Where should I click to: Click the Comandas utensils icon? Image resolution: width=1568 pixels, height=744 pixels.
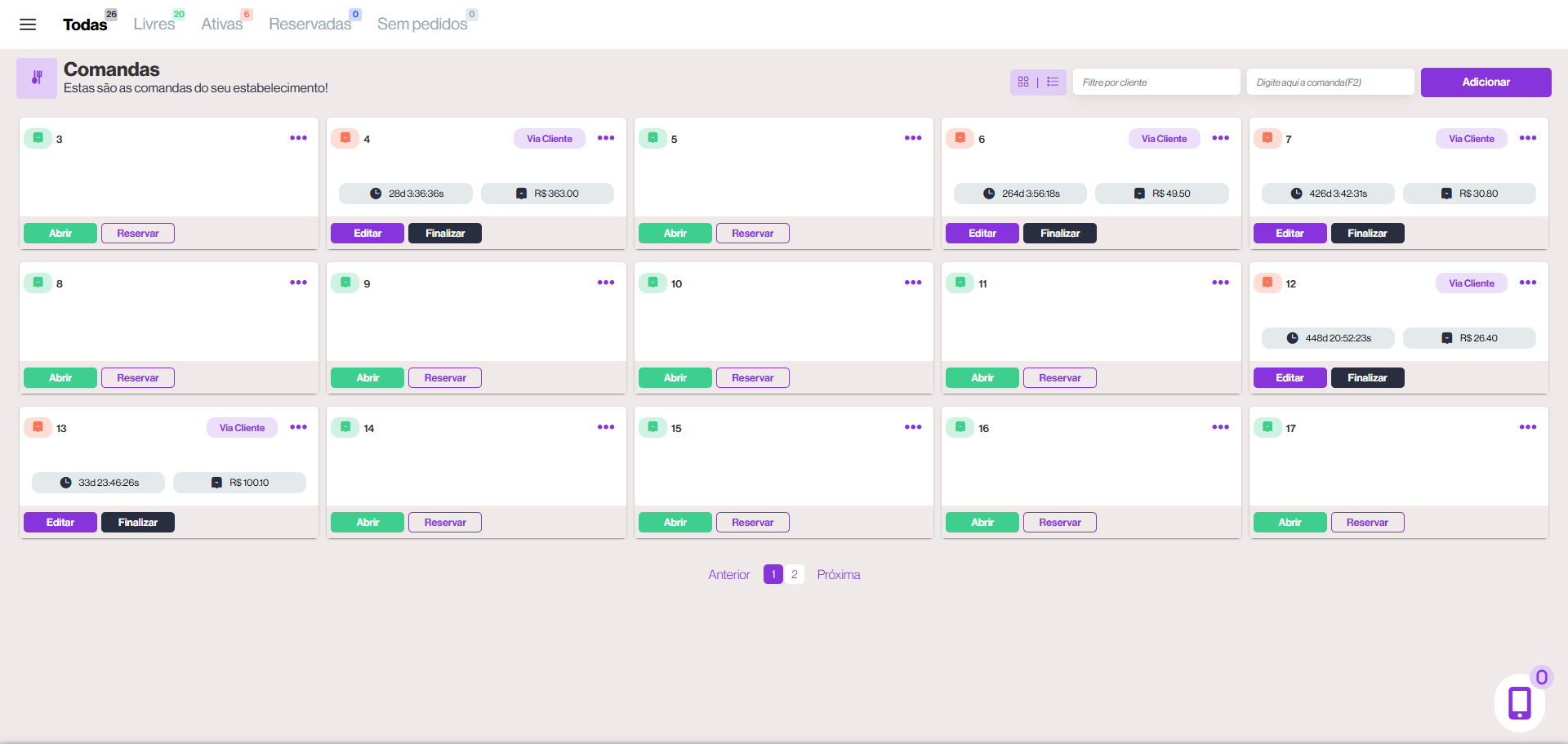[37, 78]
